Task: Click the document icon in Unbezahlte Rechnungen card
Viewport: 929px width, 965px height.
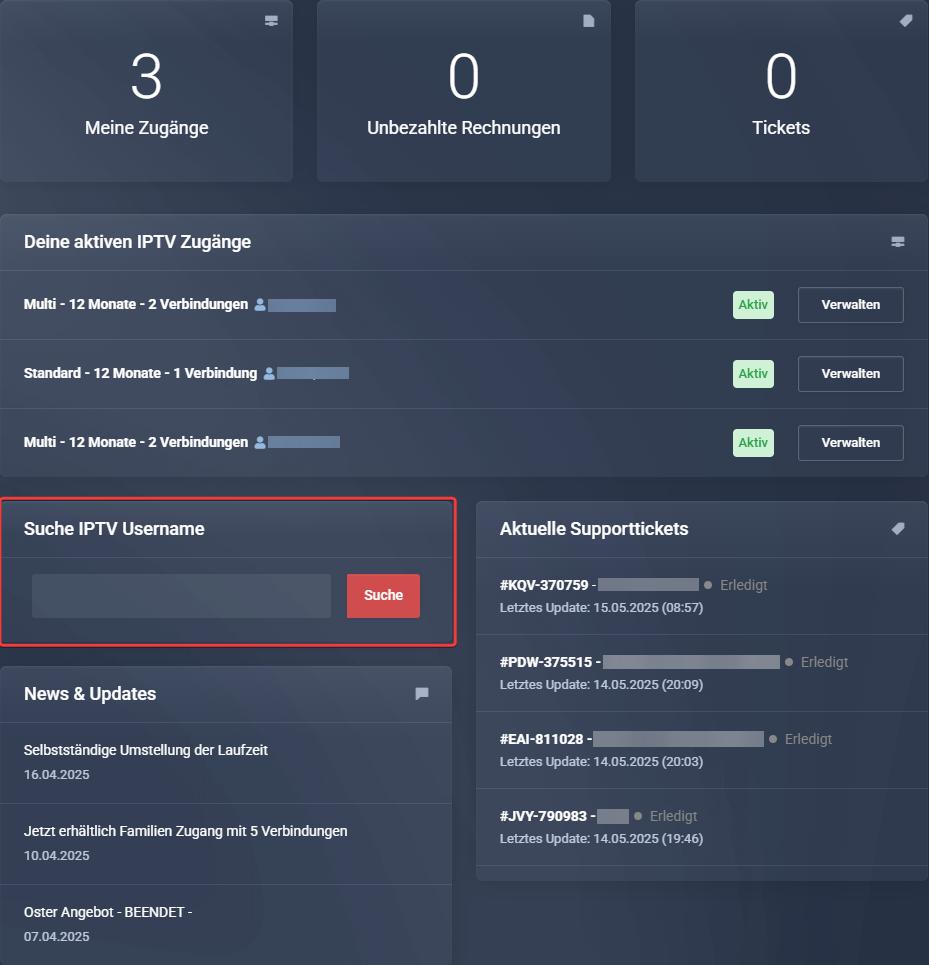Action: pyautogui.click(x=589, y=21)
